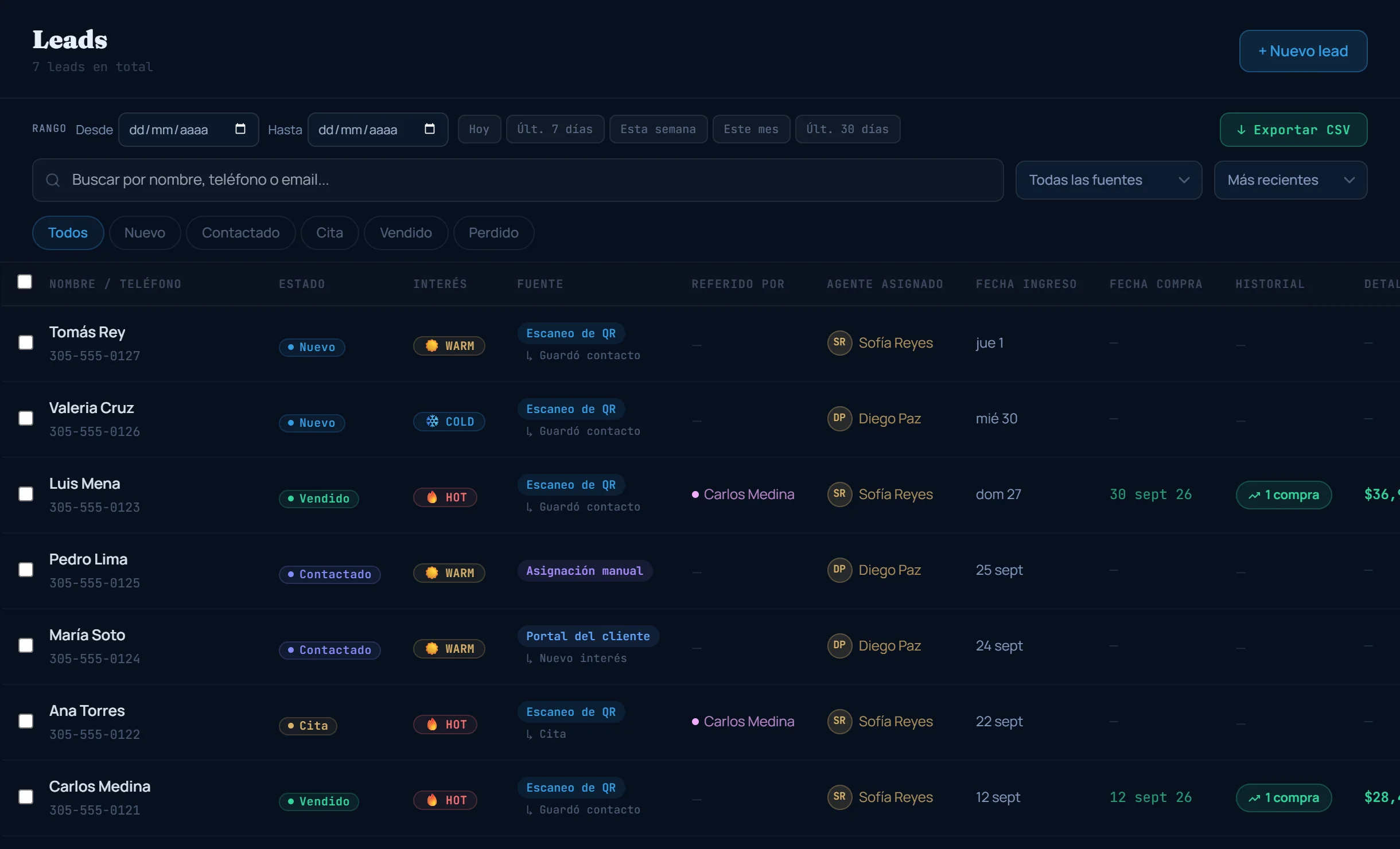This screenshot has height=849, width=1400.
Task: Open the Hasta date calendar picker icon
Action: [430, 129]
